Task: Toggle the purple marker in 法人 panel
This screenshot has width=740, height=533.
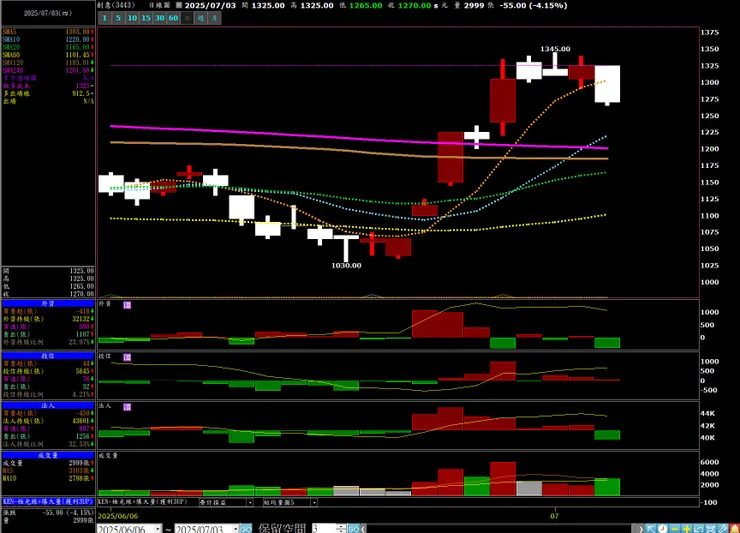Action: [127, 407]
